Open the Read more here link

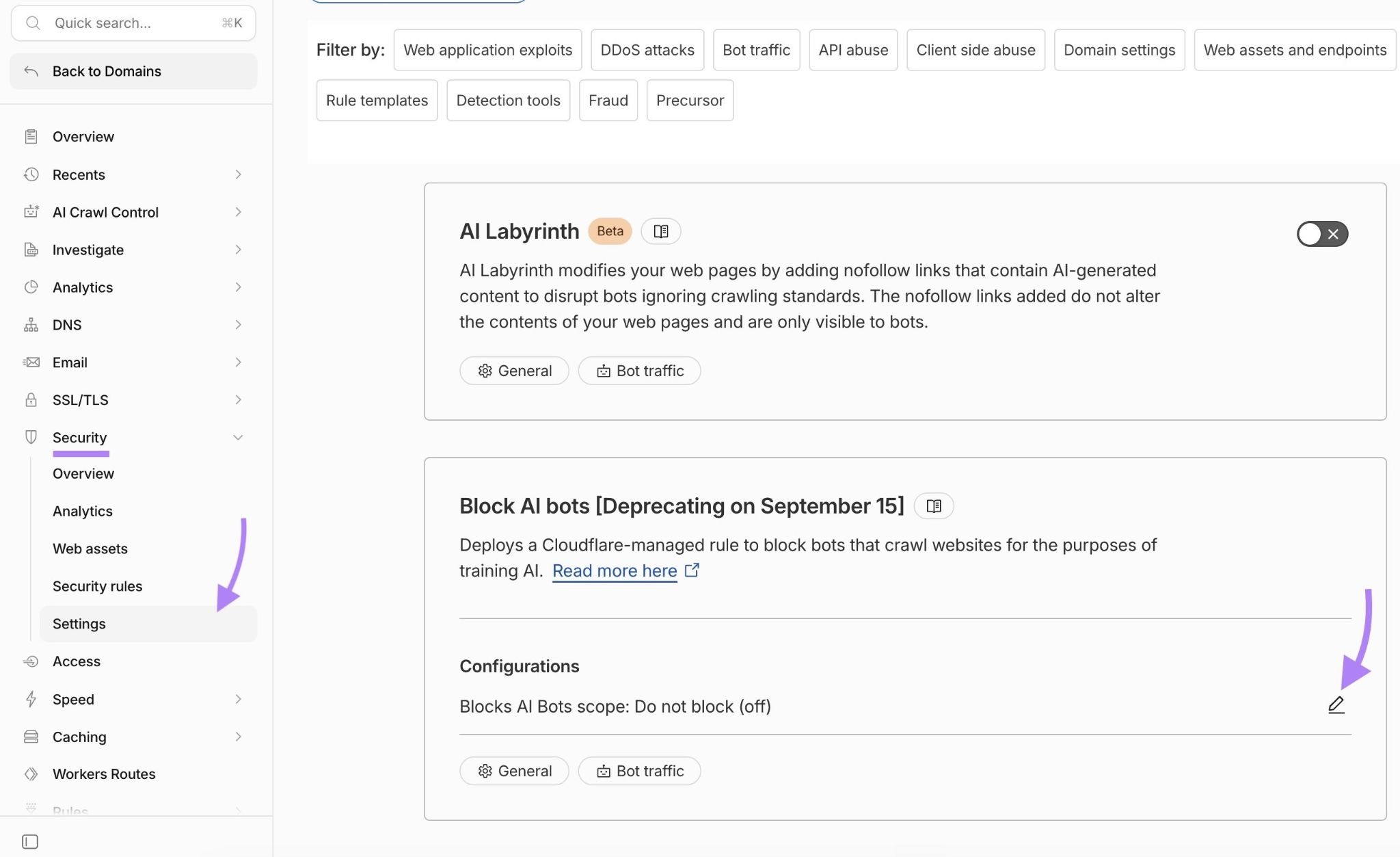(615, 571)
